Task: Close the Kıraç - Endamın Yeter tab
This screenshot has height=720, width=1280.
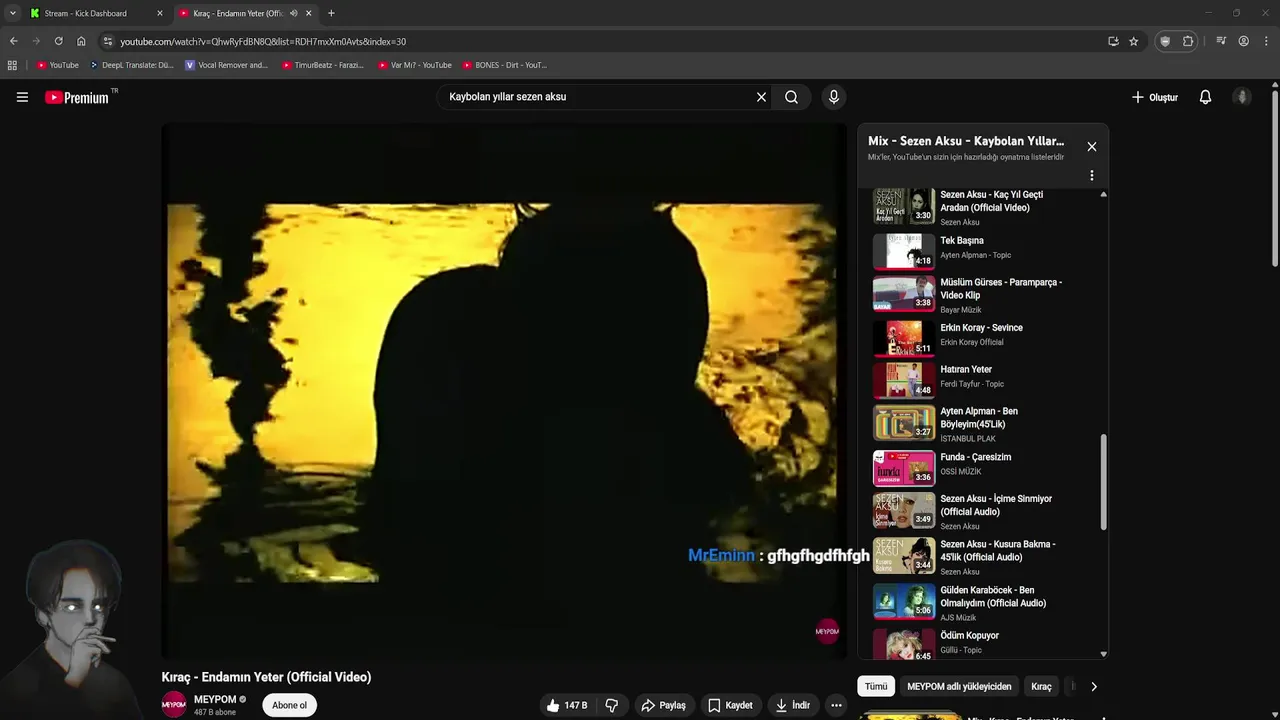Action: pos(309,13)
